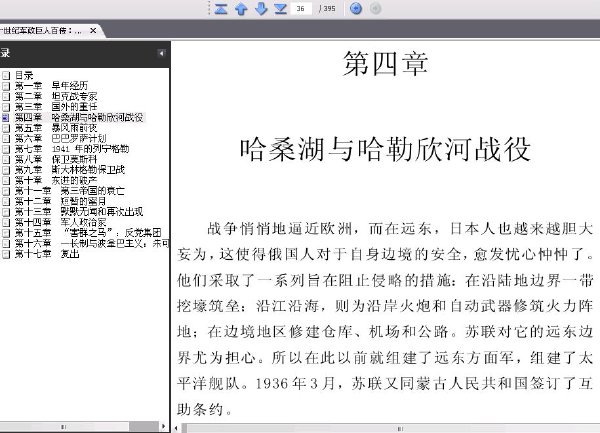Click the bookmark icon beside 目录

point(5,75)
